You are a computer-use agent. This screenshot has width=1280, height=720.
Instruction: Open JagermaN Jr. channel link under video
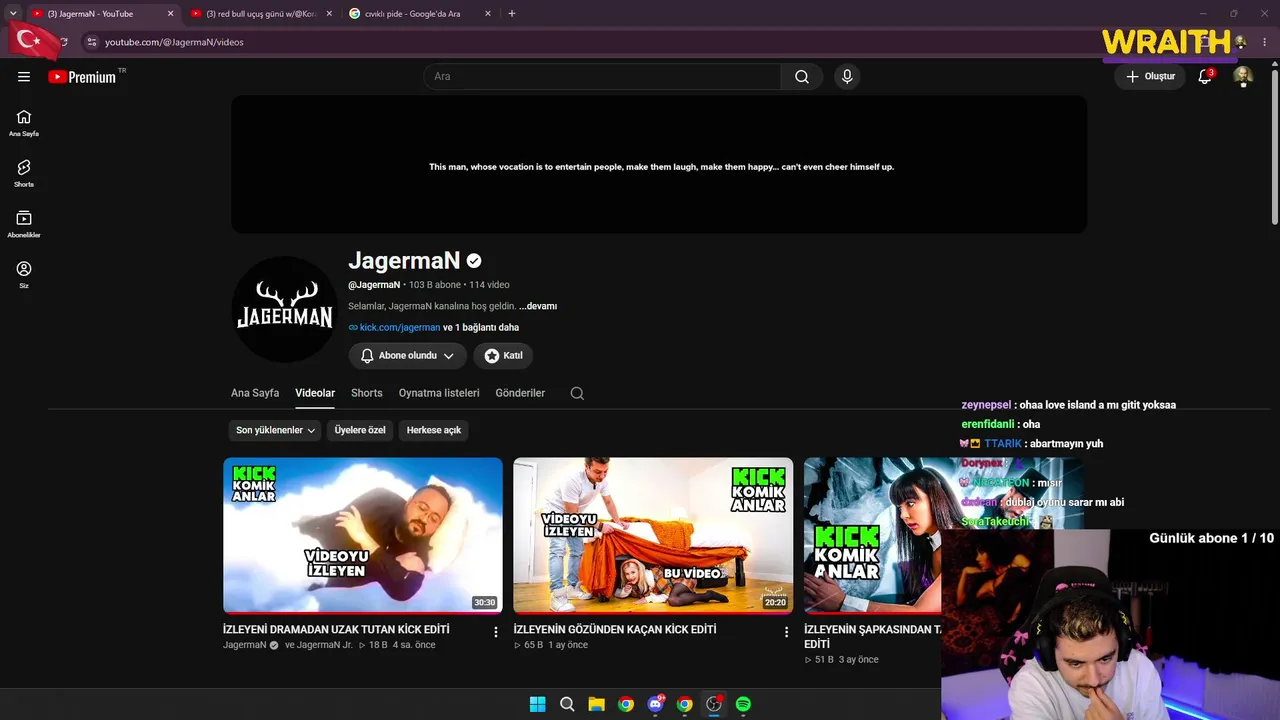coord(325,645)
